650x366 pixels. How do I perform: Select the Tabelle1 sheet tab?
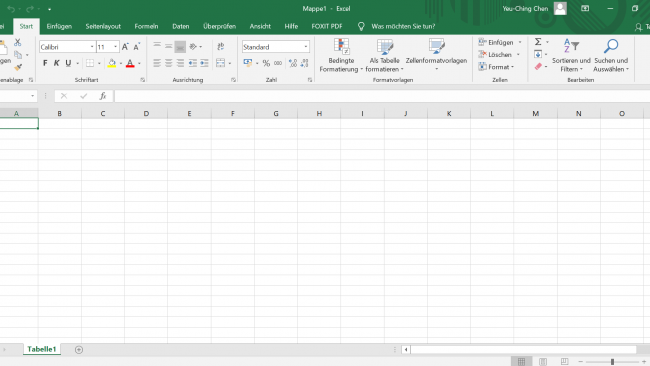(41, 349)
